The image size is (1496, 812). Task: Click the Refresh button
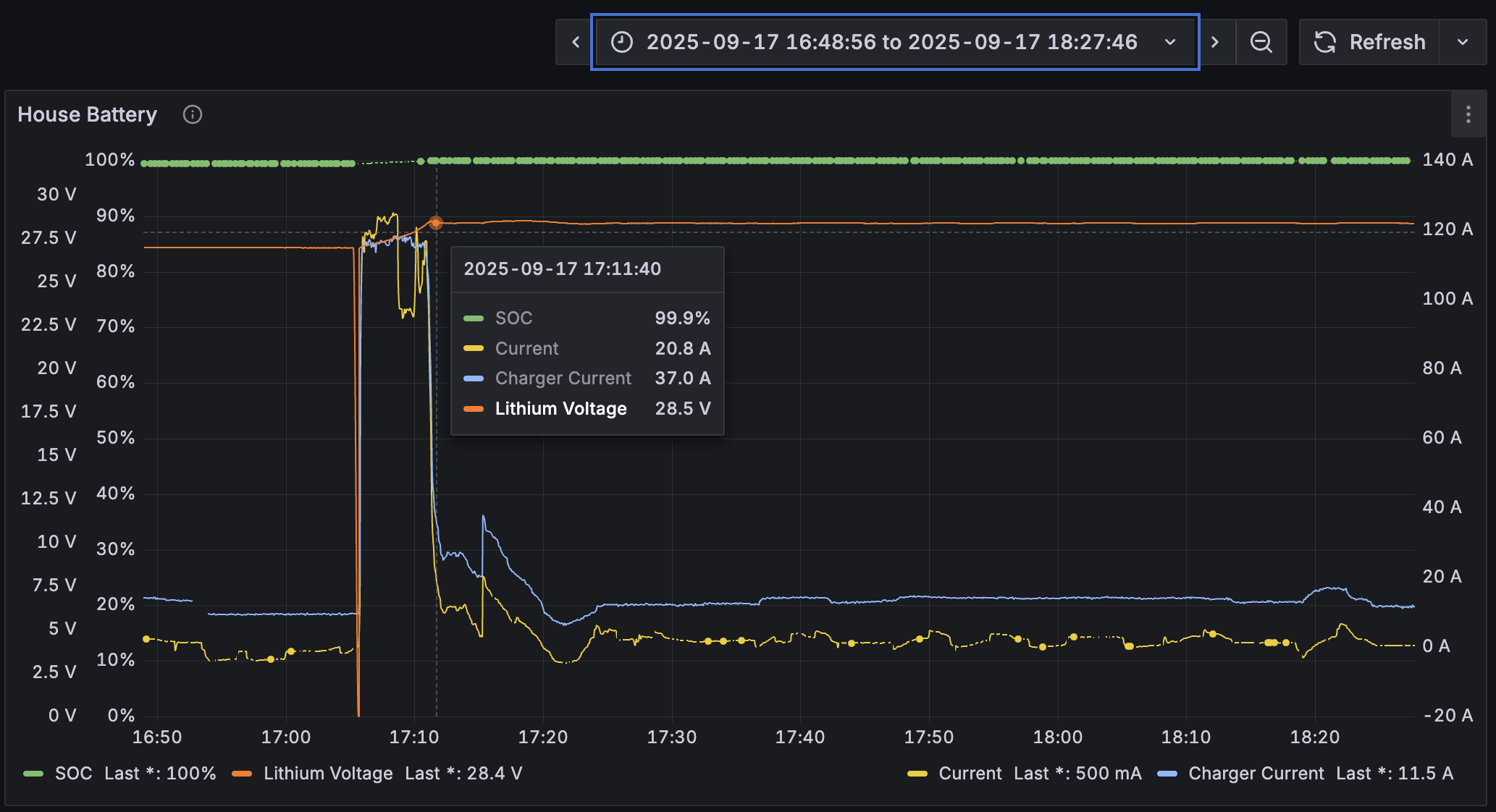[x=1386, y=42]
